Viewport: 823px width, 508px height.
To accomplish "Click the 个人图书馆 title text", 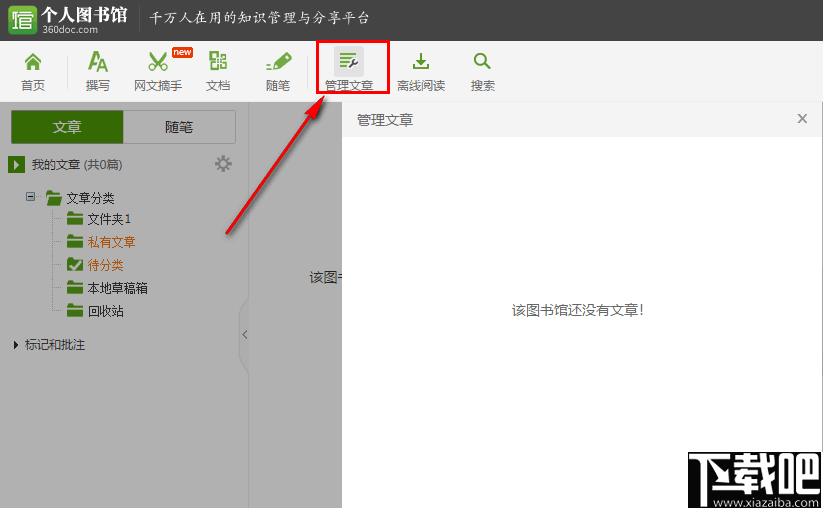I will 84,14.
